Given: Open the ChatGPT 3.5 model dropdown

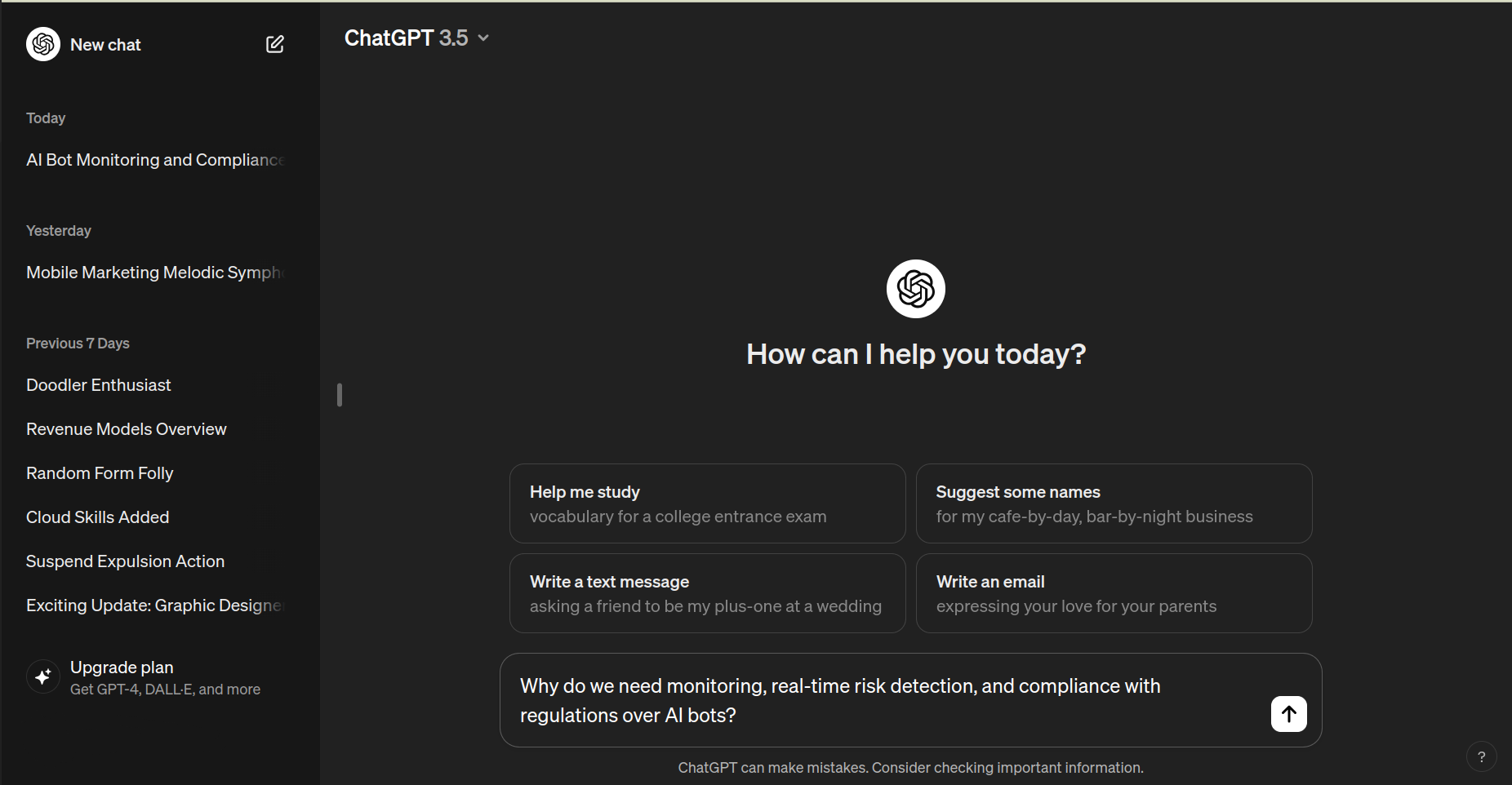Looking at the screenshot, I should (416, 38).
